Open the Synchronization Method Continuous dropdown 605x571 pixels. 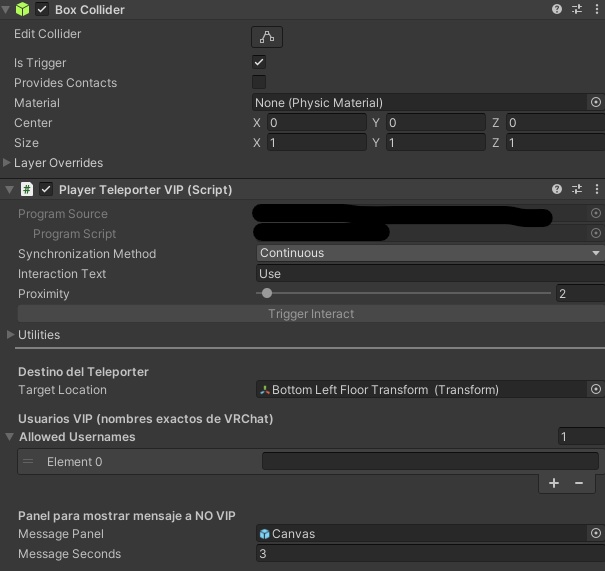pyautogui.click(x=430, y=253)
